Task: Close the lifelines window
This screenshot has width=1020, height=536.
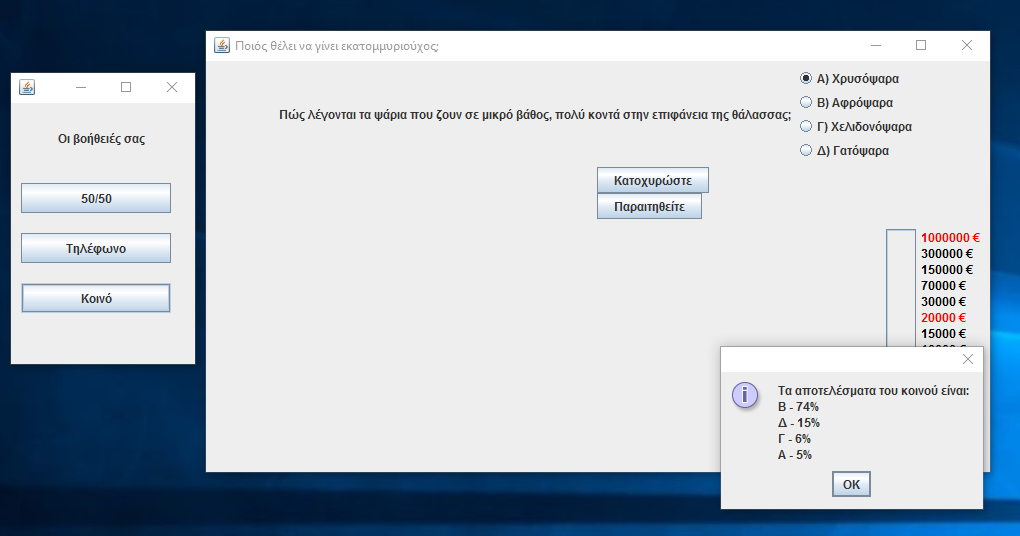Action: pyautogui.click(x=172, y=87)
